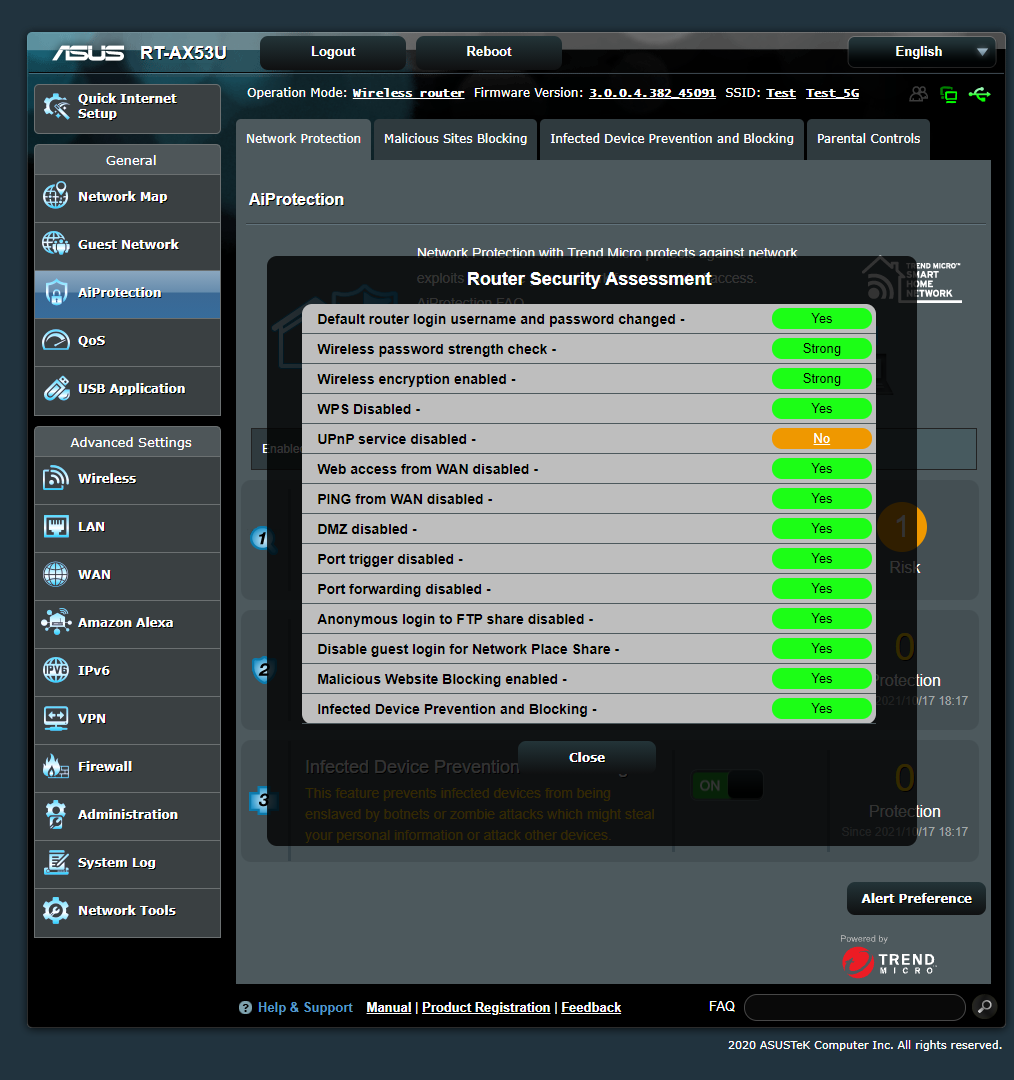Launch Quick Internet Setup

pos(127,106)
